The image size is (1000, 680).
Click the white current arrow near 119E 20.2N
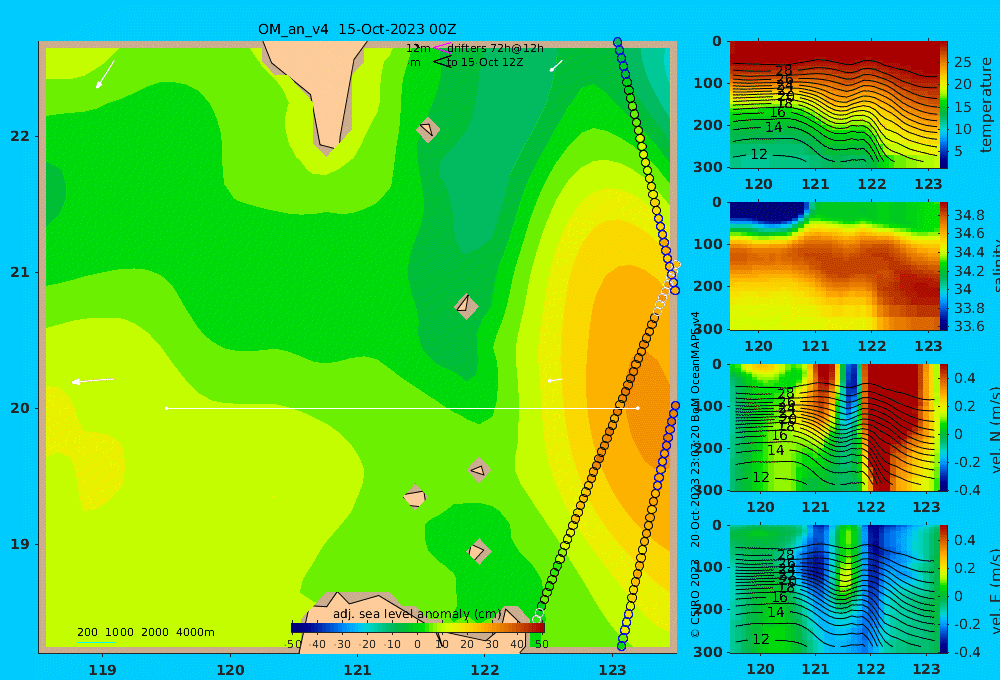pos(93,381)
